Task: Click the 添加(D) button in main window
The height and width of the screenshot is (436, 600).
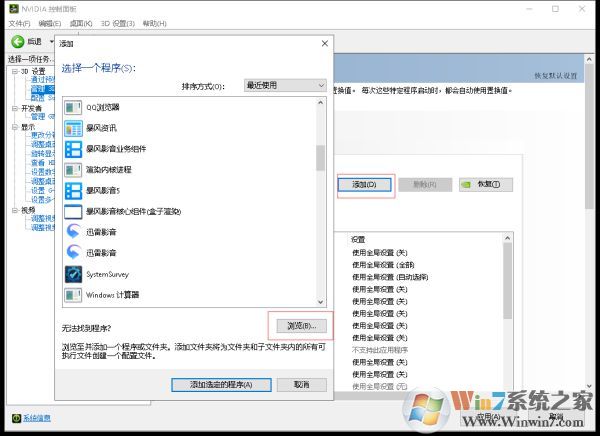Action: [364, 185]
